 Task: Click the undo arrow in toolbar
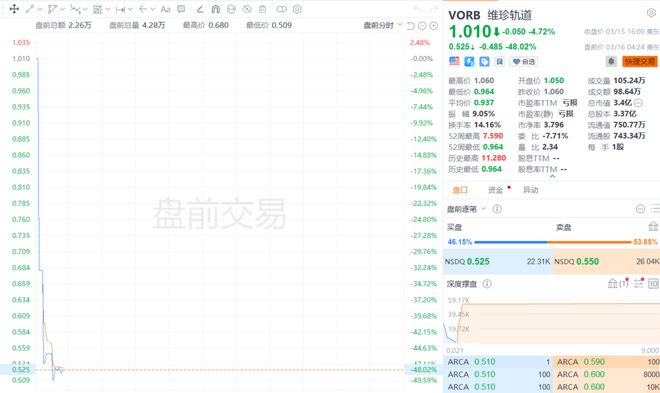(418, 9)
